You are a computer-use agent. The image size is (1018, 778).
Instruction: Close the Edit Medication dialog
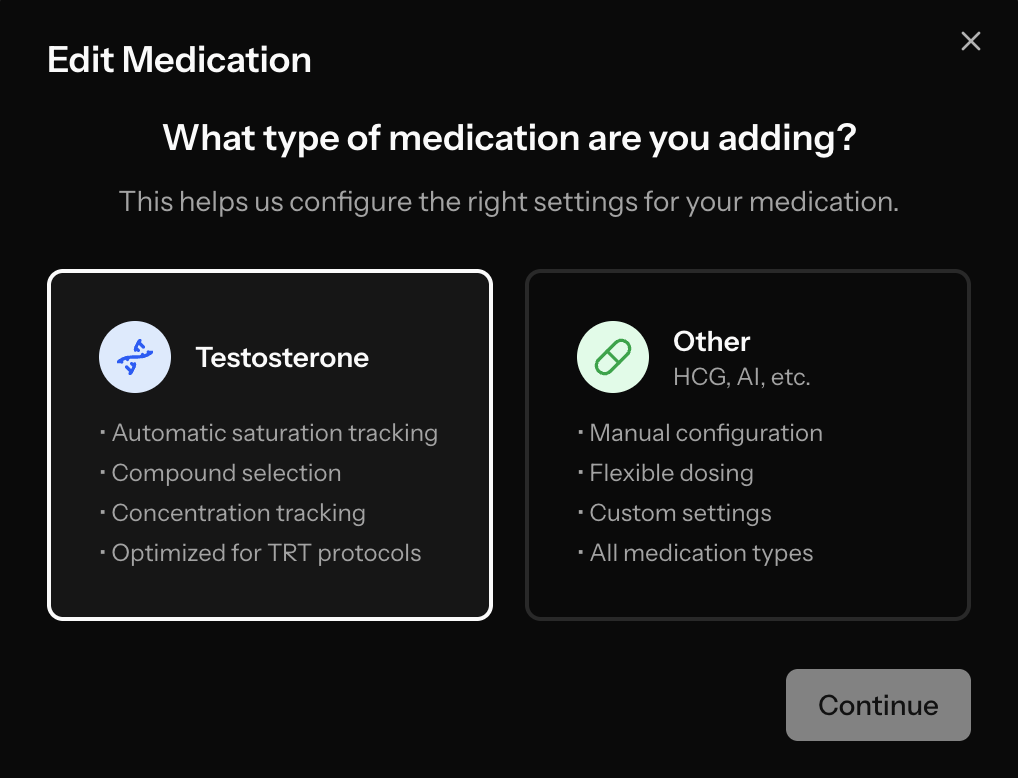(971, 42)
